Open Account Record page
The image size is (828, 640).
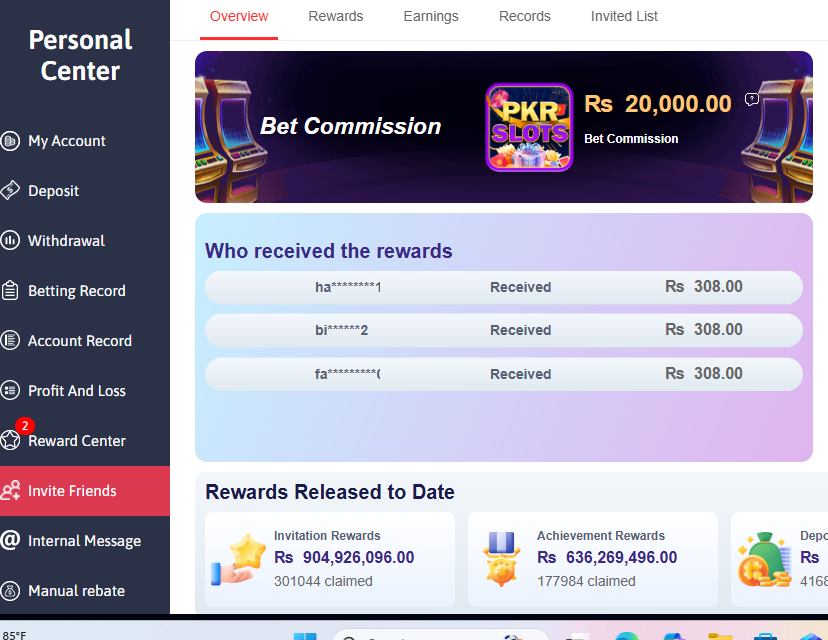(x=84, y=341)
